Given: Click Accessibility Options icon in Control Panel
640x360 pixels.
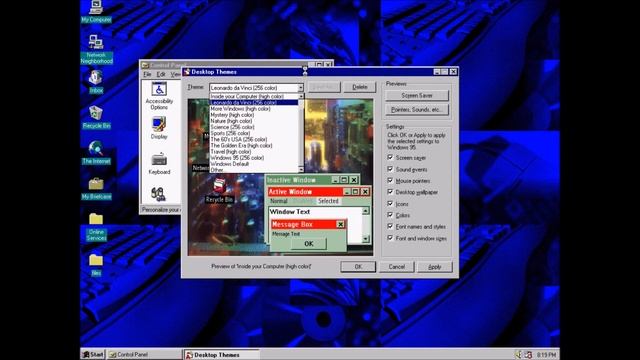Looking at the screenshot, I should tap(159, 89).
